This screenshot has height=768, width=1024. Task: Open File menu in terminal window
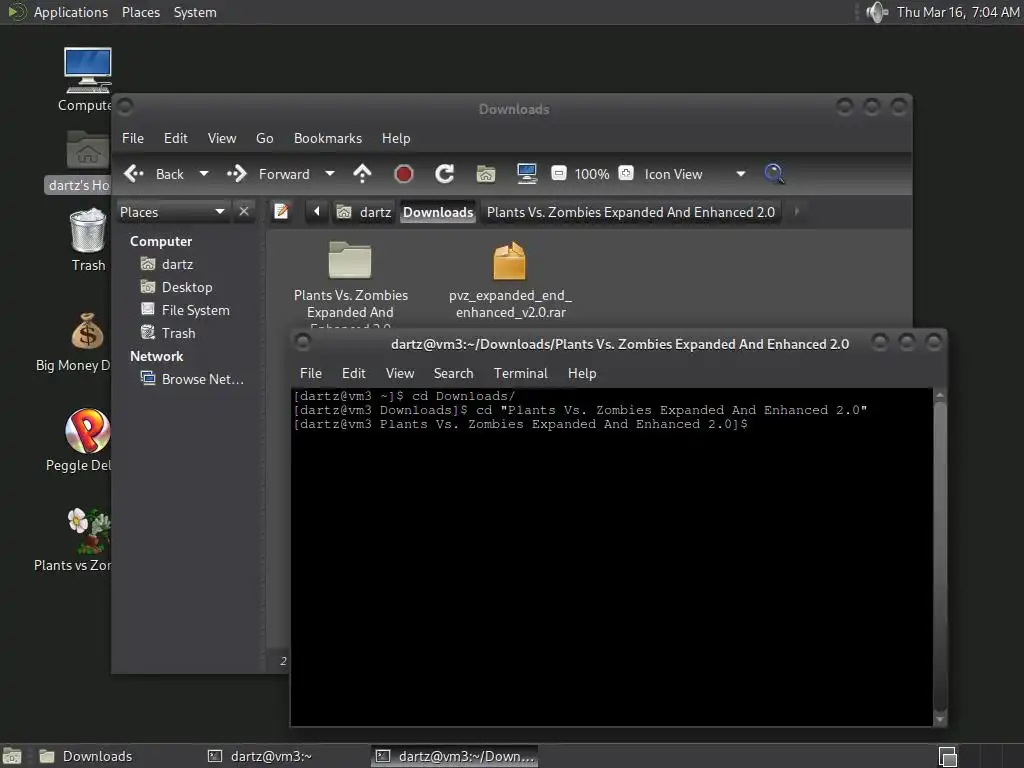pos(310,373)
